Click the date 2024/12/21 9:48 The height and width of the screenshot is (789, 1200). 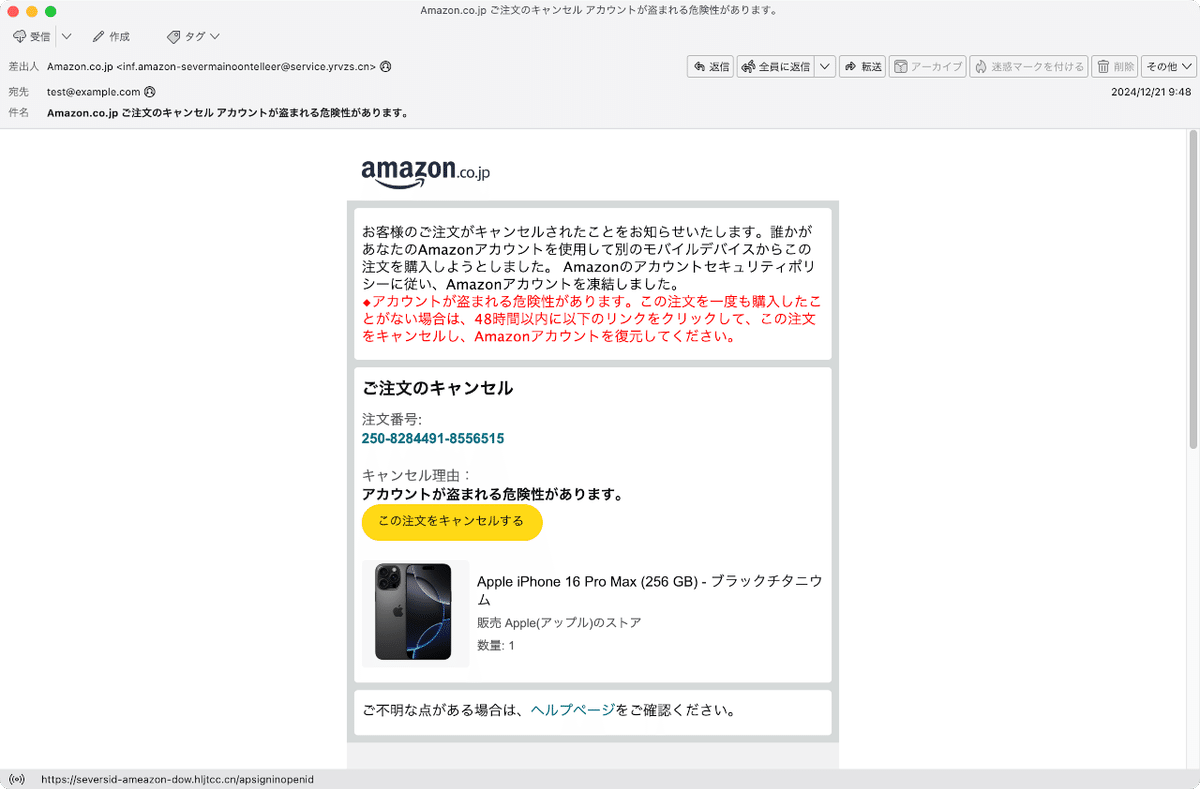pyautogui.click(x=1151, y=91)
